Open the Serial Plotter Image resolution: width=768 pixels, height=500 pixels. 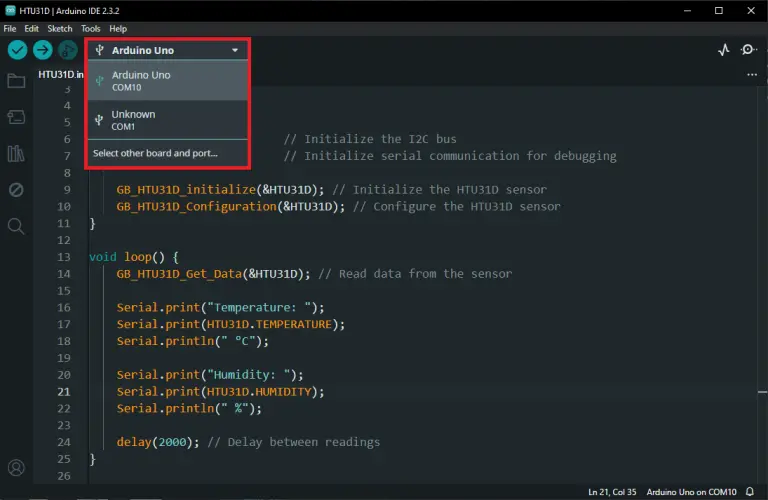tap(724, 50)
